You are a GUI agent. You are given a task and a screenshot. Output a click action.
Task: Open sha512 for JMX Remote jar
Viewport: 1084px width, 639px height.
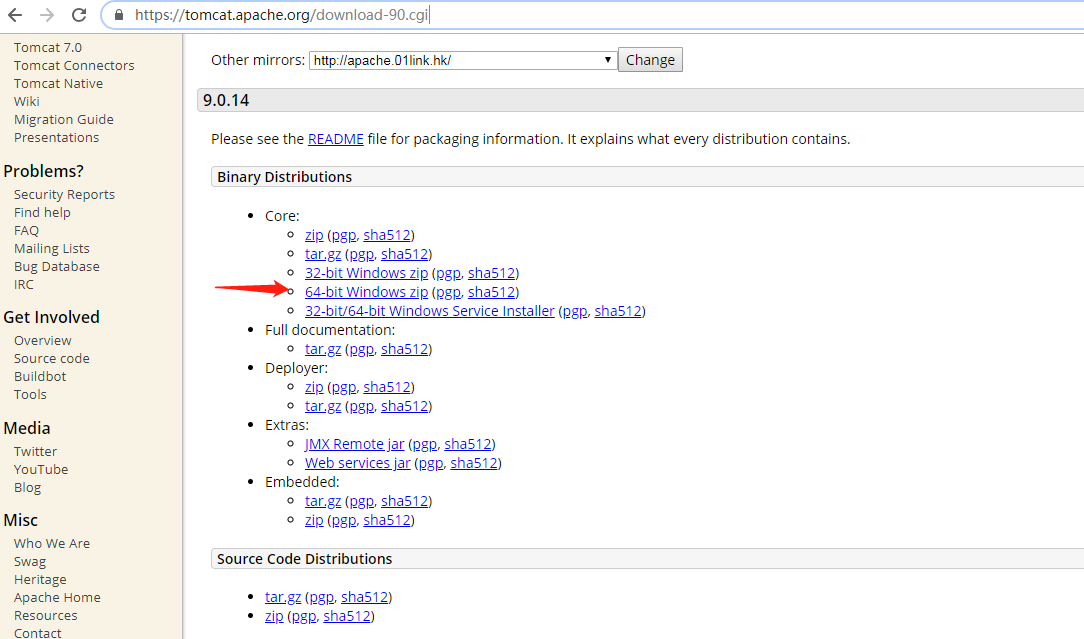pos(468,444)
